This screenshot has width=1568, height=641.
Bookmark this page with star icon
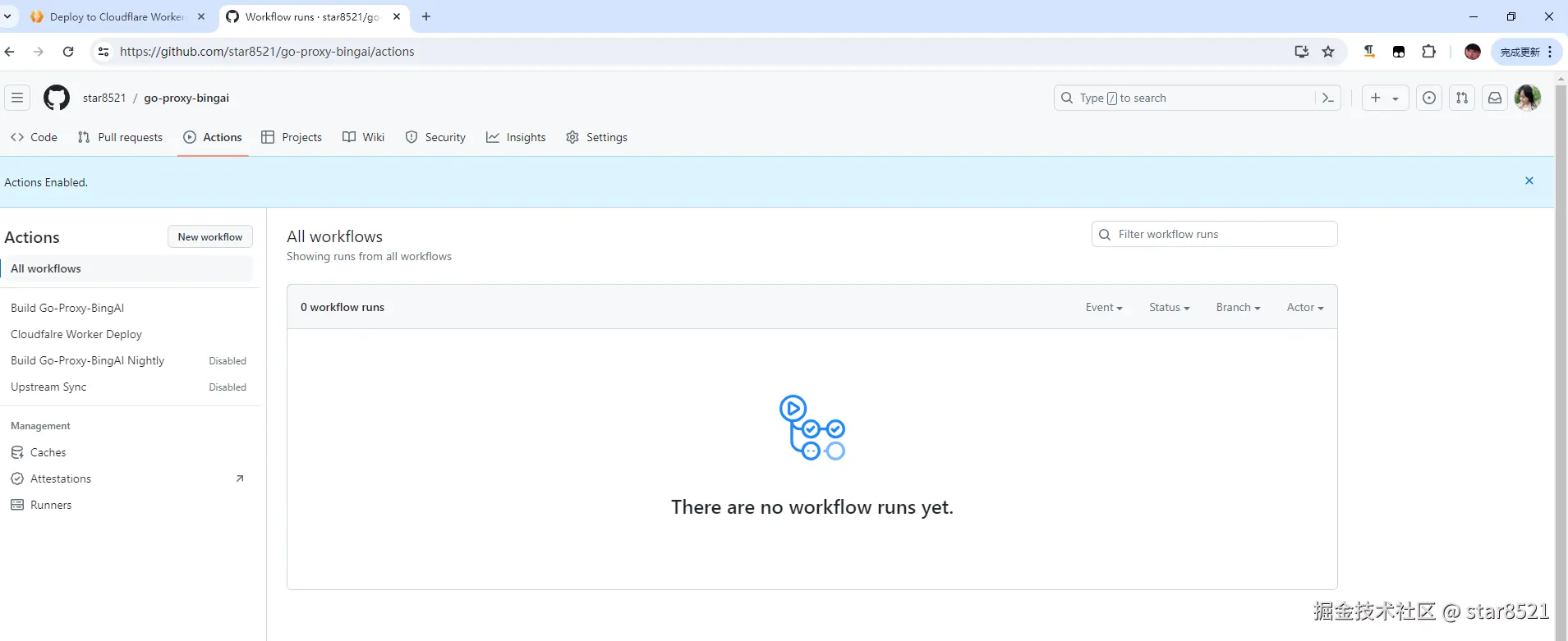[1328, 52]
